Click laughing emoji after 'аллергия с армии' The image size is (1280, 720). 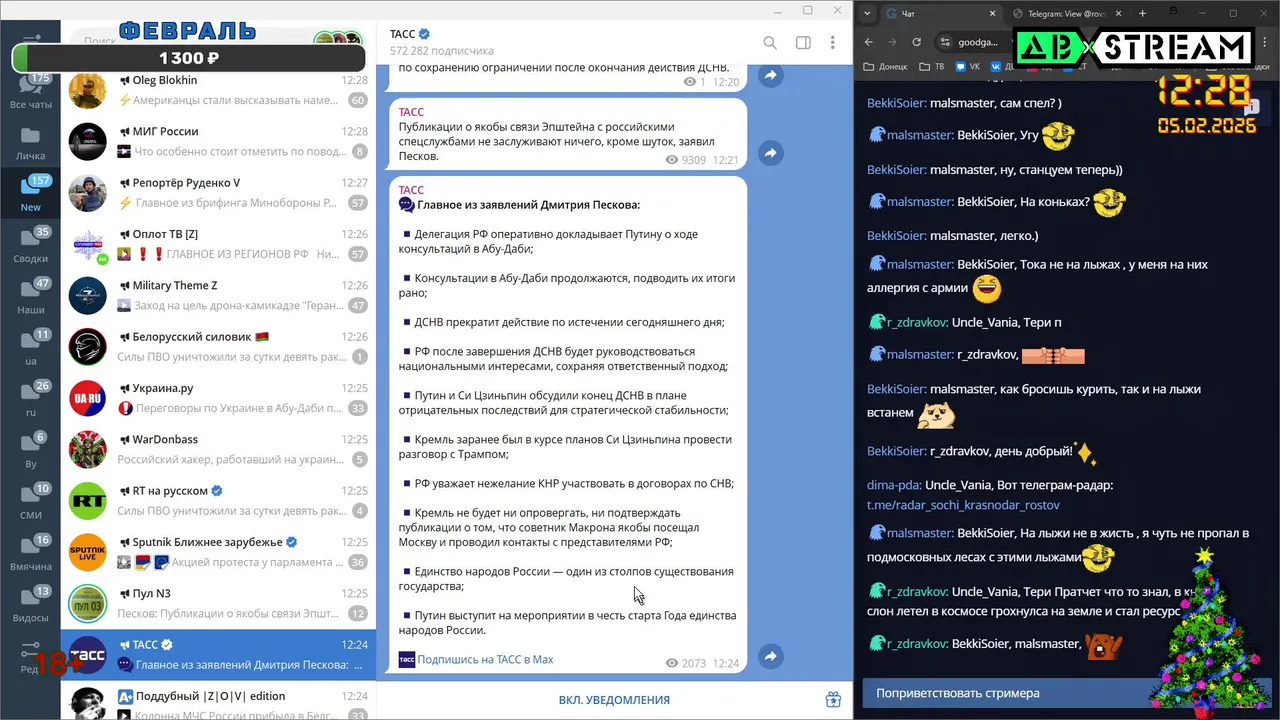coord(987,289)
